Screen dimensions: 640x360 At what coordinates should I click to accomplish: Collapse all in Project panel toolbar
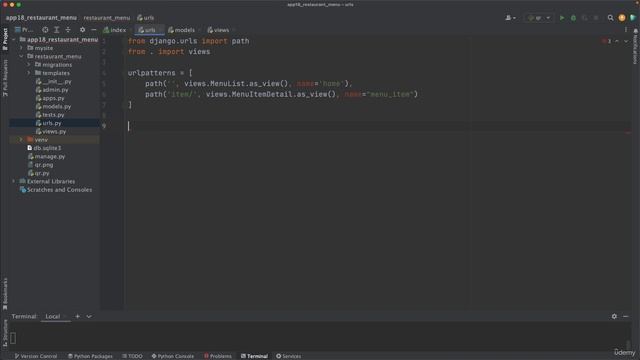pos(68,30)
